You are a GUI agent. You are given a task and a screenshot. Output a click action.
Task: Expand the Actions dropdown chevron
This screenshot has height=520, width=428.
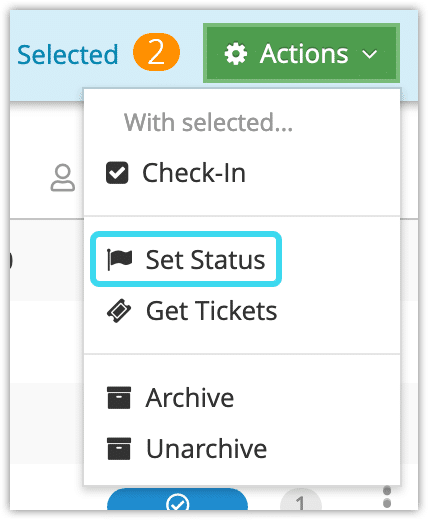(369, 54)
